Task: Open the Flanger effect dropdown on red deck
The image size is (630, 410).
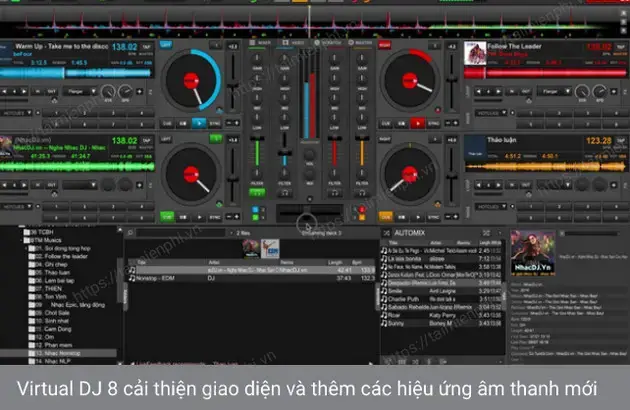Action: pos(554,92)
